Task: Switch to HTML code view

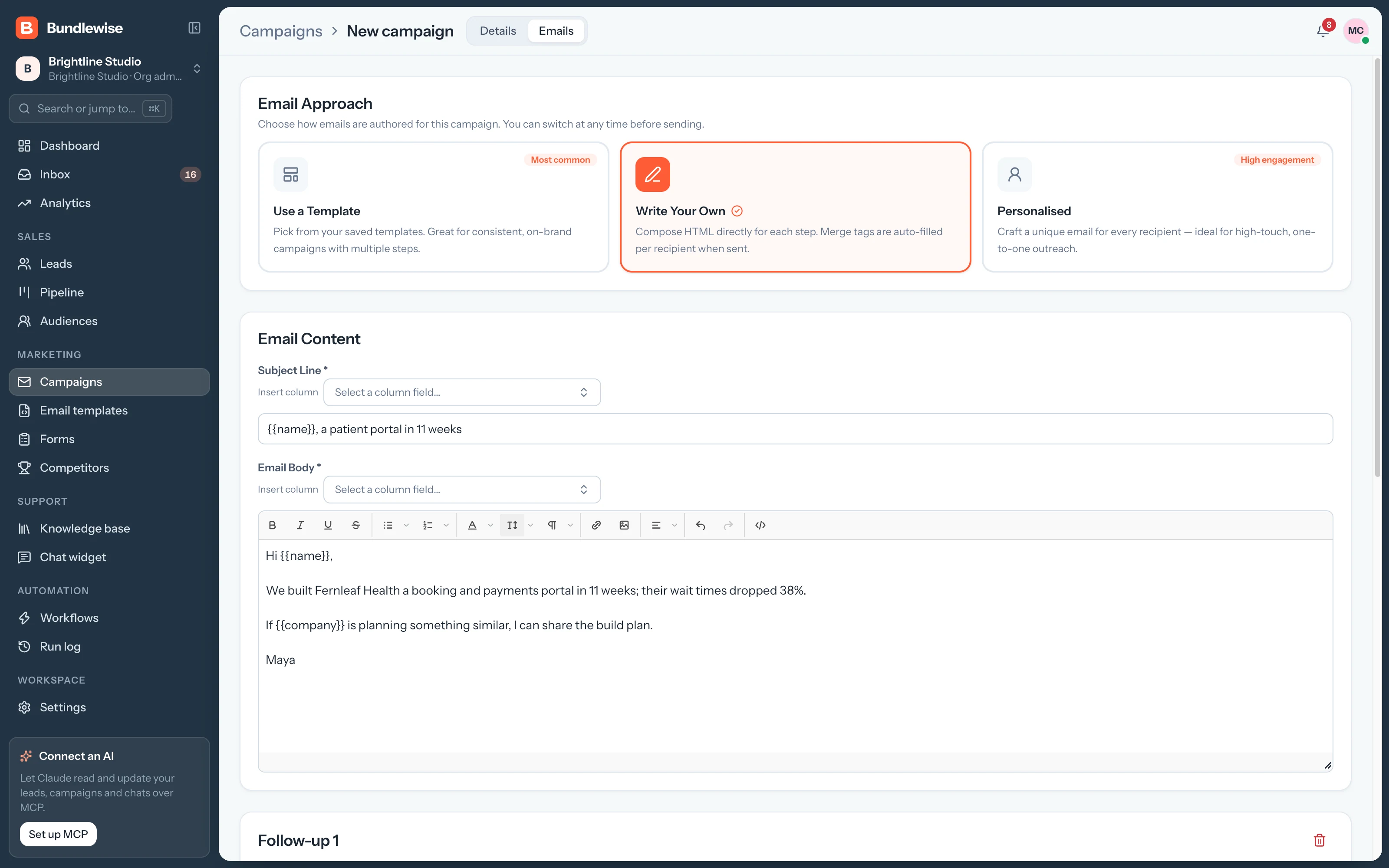Action: [760, 525]
